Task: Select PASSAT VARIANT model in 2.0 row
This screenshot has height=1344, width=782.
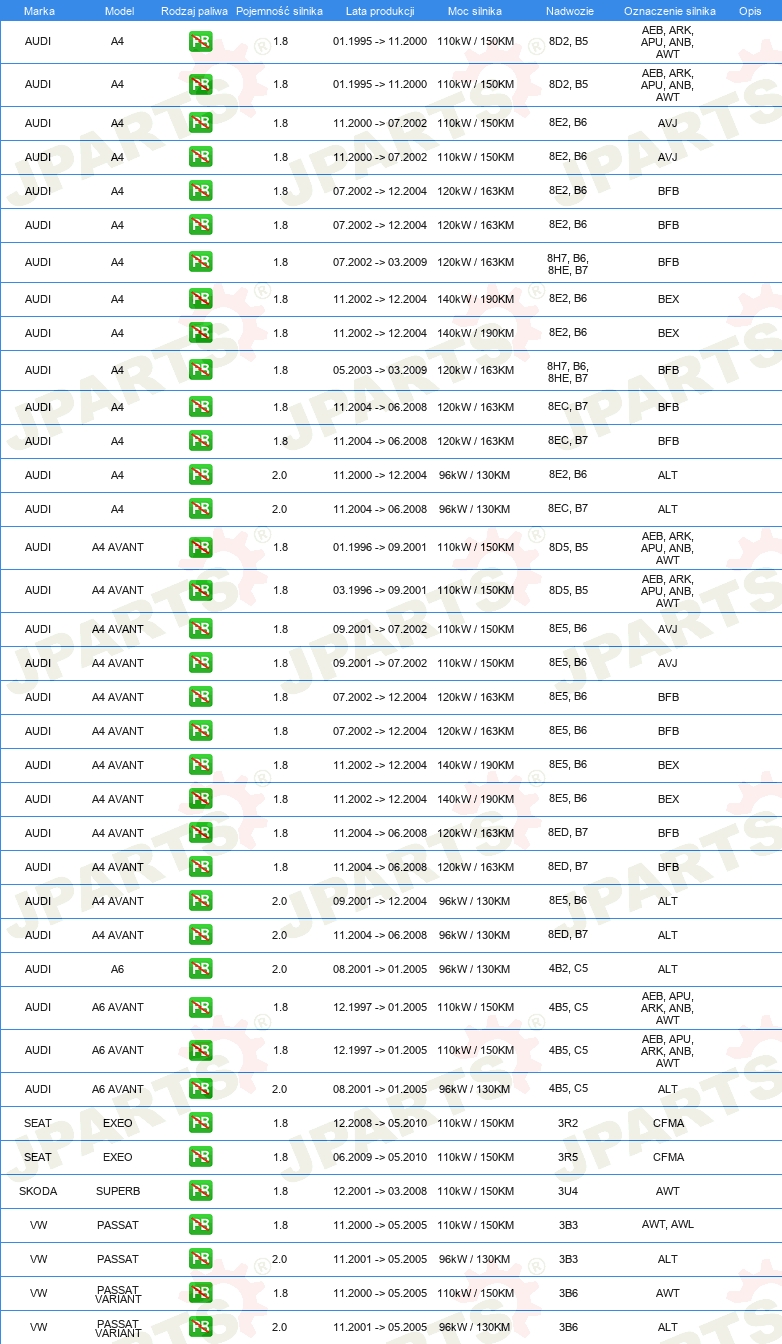Action: (x=118, y=1327)
